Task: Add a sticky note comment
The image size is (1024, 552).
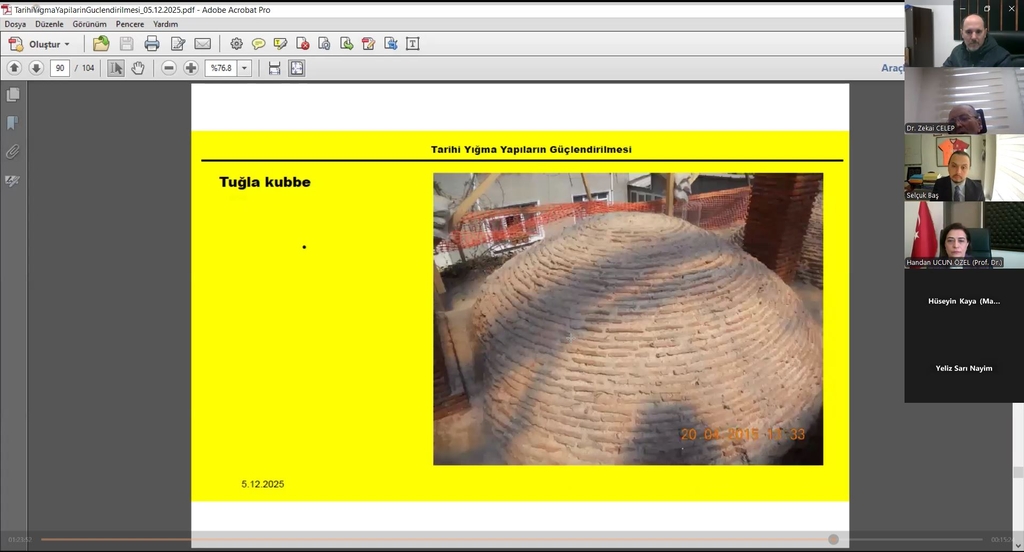Action: tap(258, 44)
